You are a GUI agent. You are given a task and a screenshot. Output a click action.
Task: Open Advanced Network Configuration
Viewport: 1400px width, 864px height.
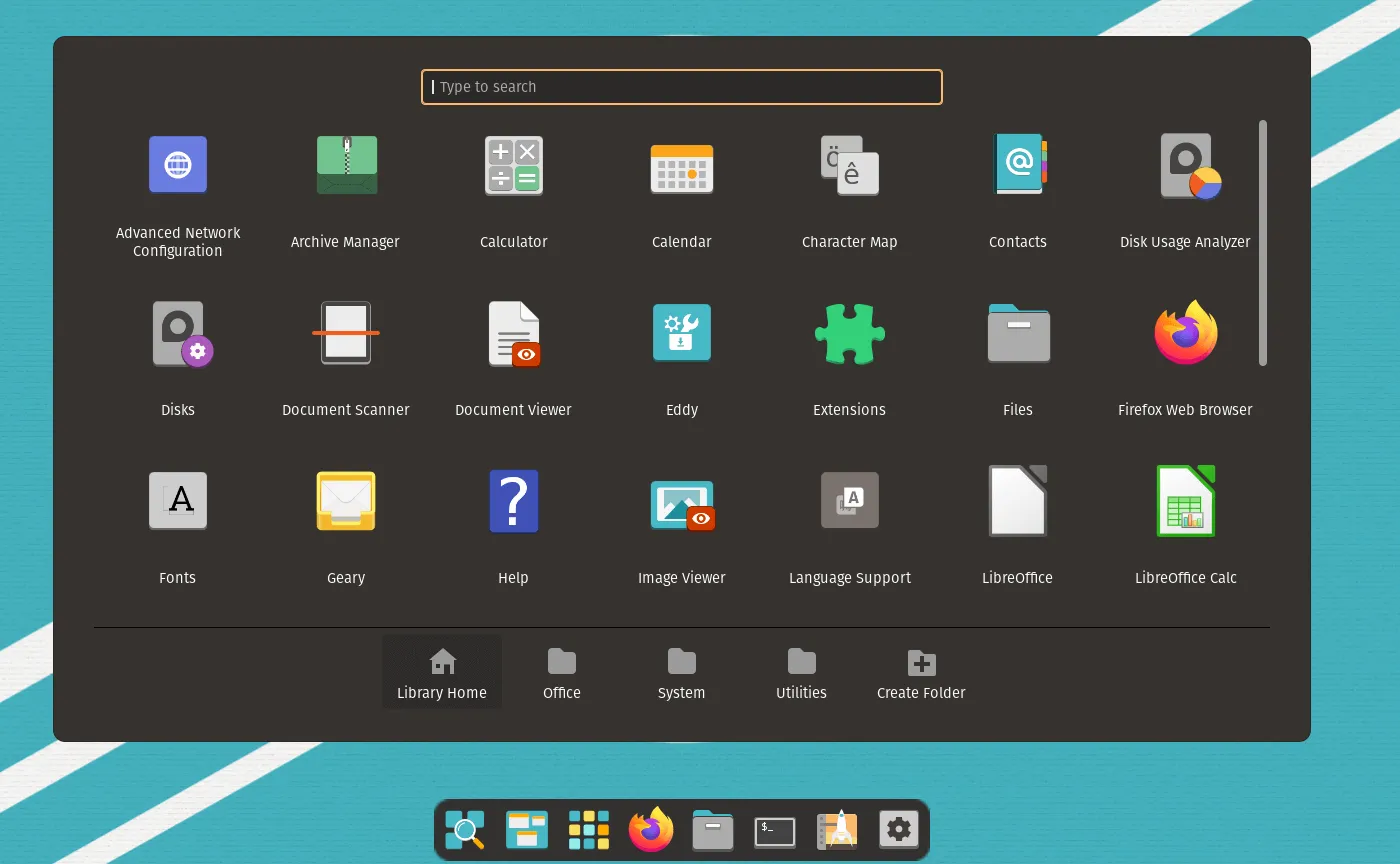point(178,166)
